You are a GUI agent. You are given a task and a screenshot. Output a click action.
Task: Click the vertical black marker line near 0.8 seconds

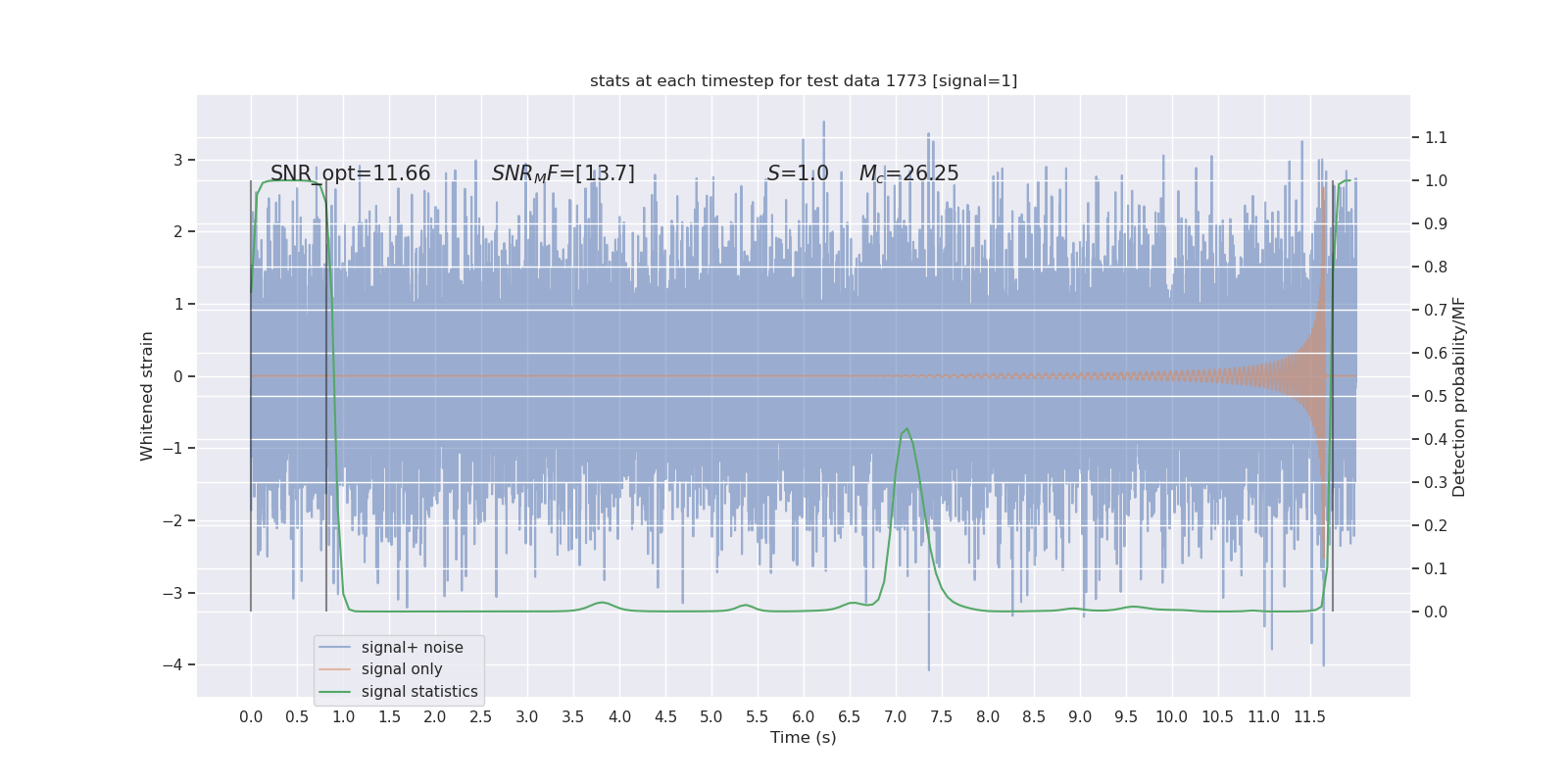click(326, 396)
